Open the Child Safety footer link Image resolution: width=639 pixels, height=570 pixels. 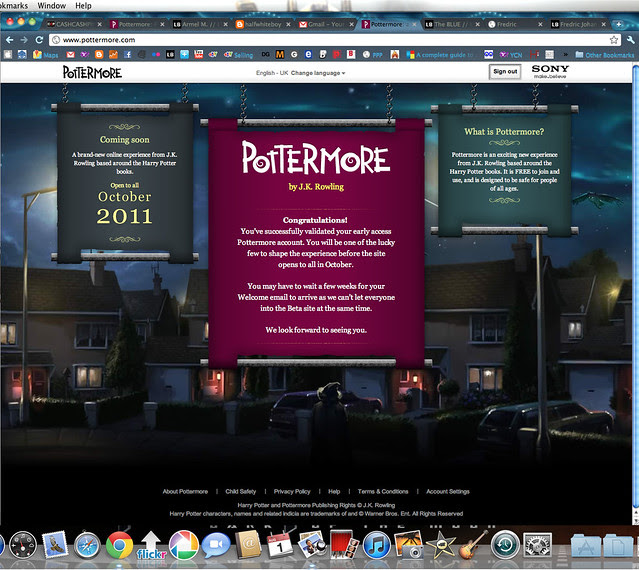240,491
